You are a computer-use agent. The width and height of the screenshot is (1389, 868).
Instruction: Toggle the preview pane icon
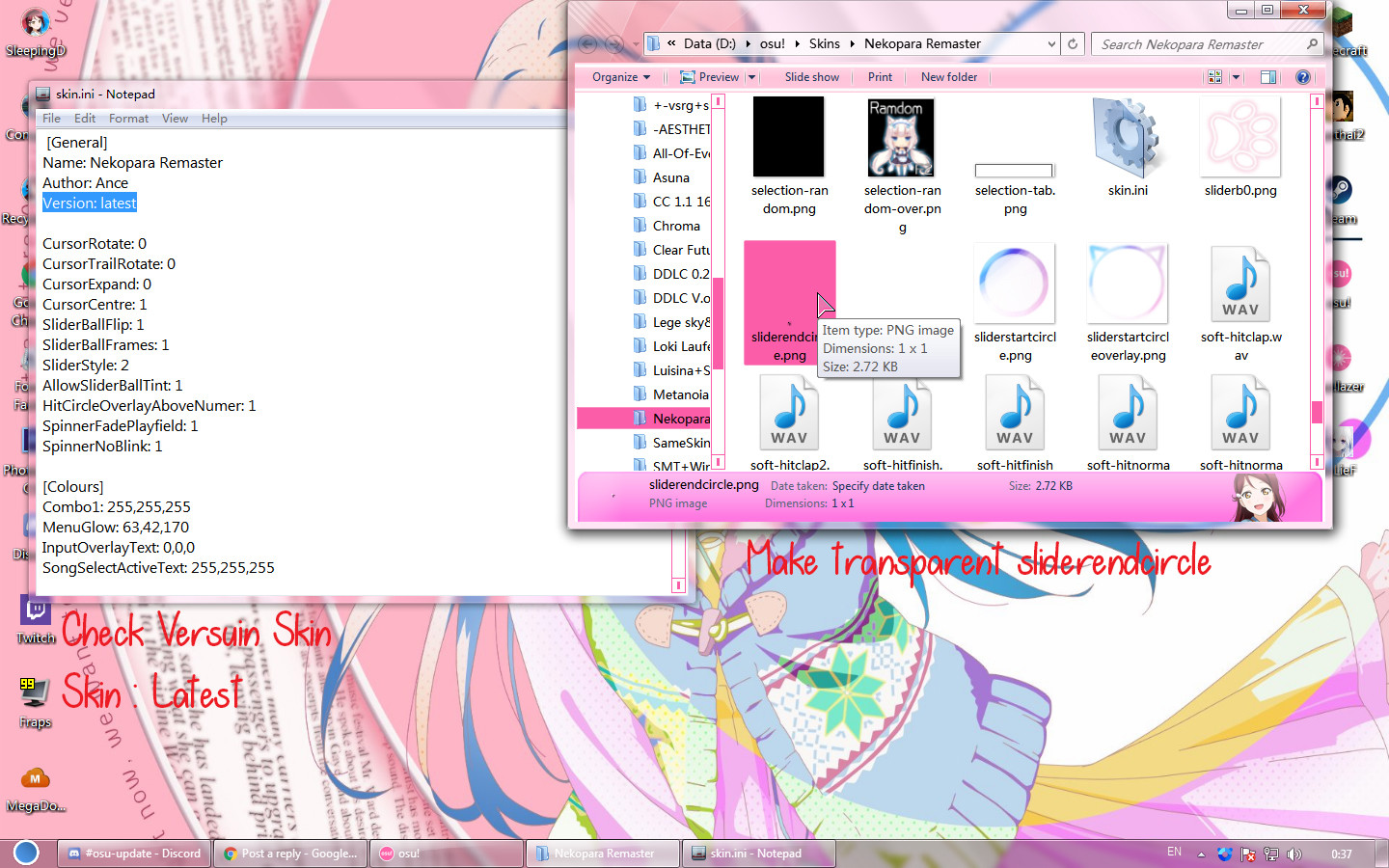[1268, 77]
